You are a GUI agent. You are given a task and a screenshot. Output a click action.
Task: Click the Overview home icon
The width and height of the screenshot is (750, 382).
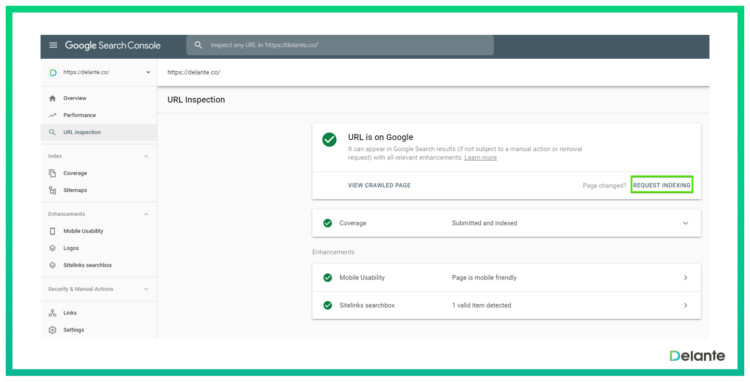pos(53,98)
